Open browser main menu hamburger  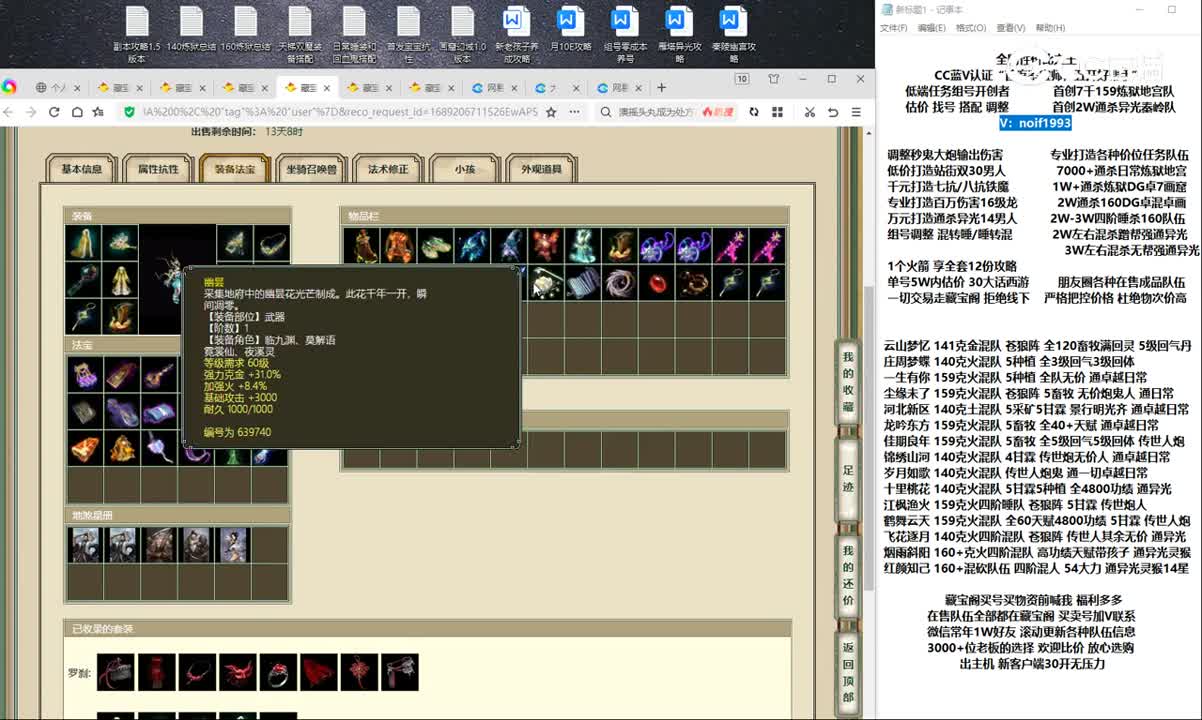[856, 112]
